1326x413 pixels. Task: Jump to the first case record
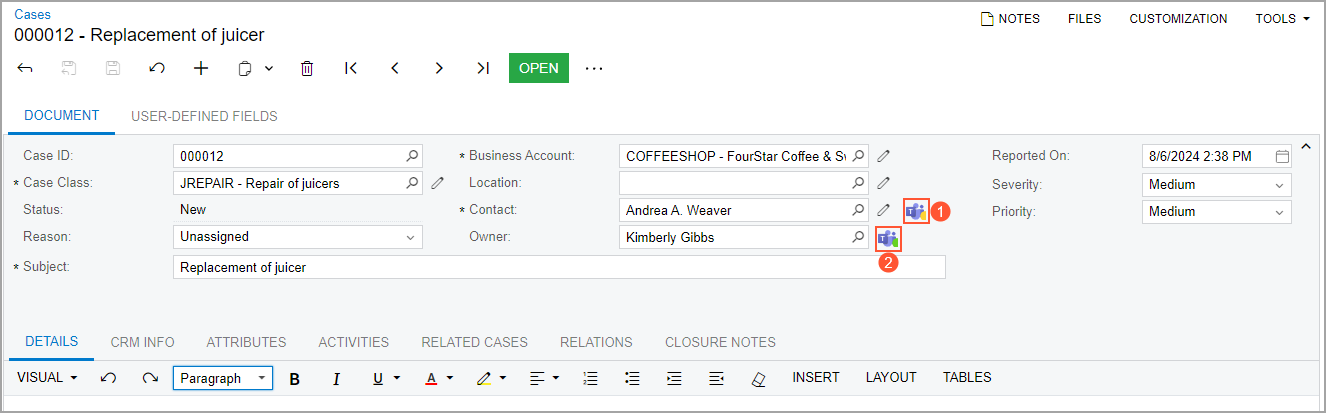[351, 68]
